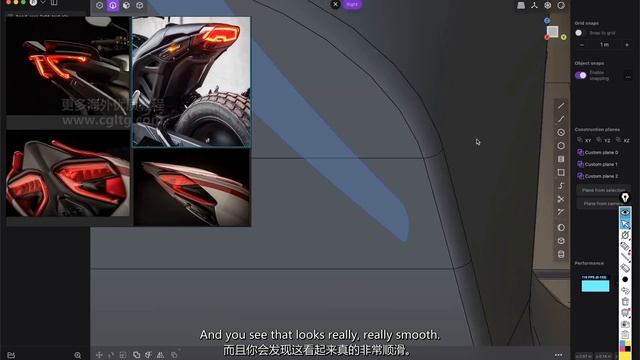
Task: Click the Scale icon in the bottom toolbar
Action: 123,355
